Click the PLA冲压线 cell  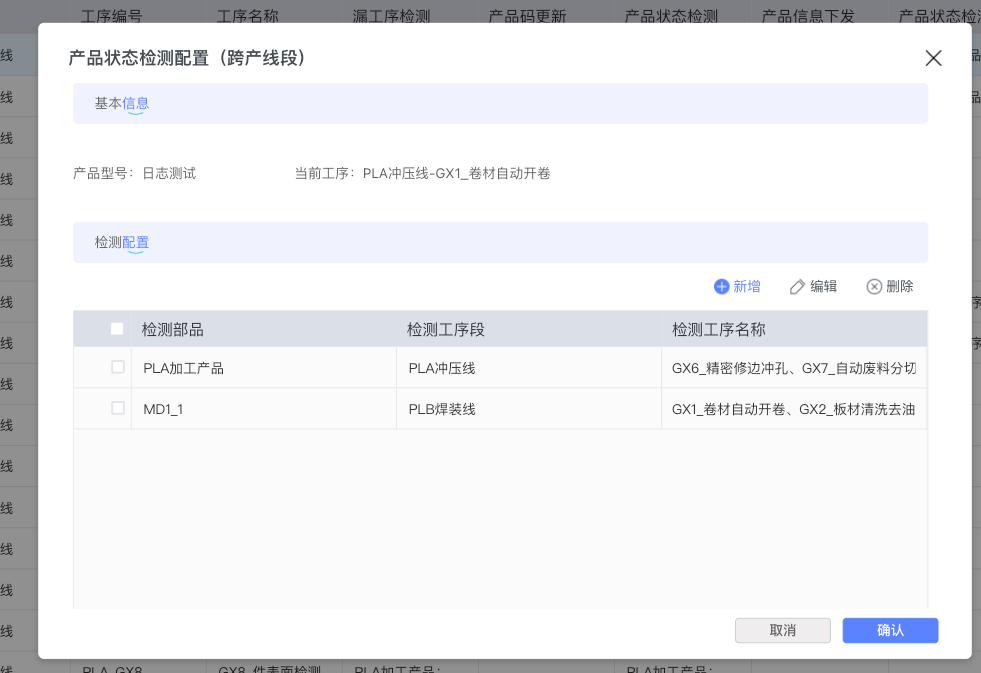(442, 368)
